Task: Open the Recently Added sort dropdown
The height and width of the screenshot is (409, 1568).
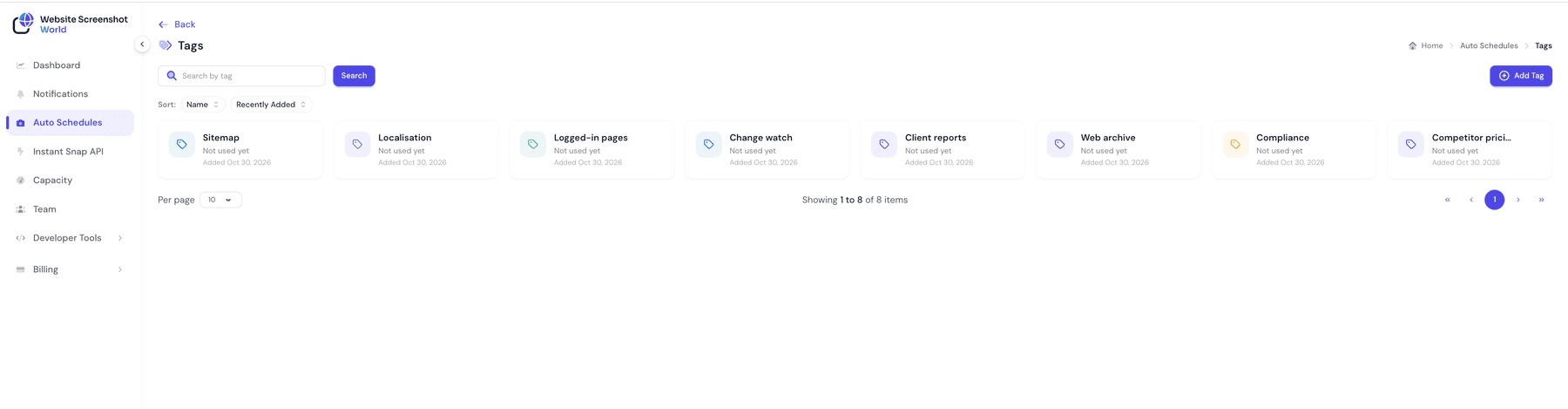Action: tap(271, 105)
